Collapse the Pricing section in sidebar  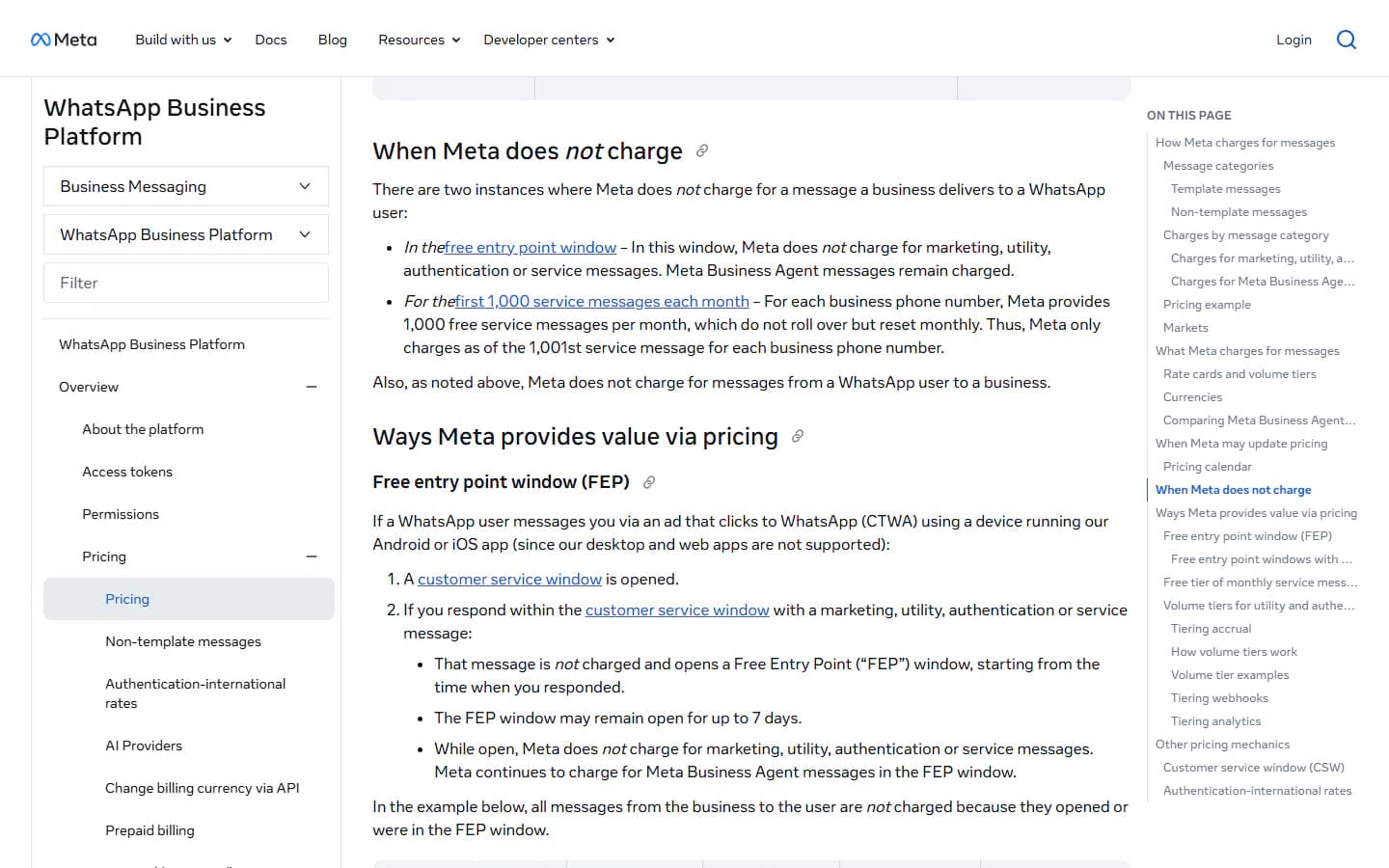click(x=312, y=556)
